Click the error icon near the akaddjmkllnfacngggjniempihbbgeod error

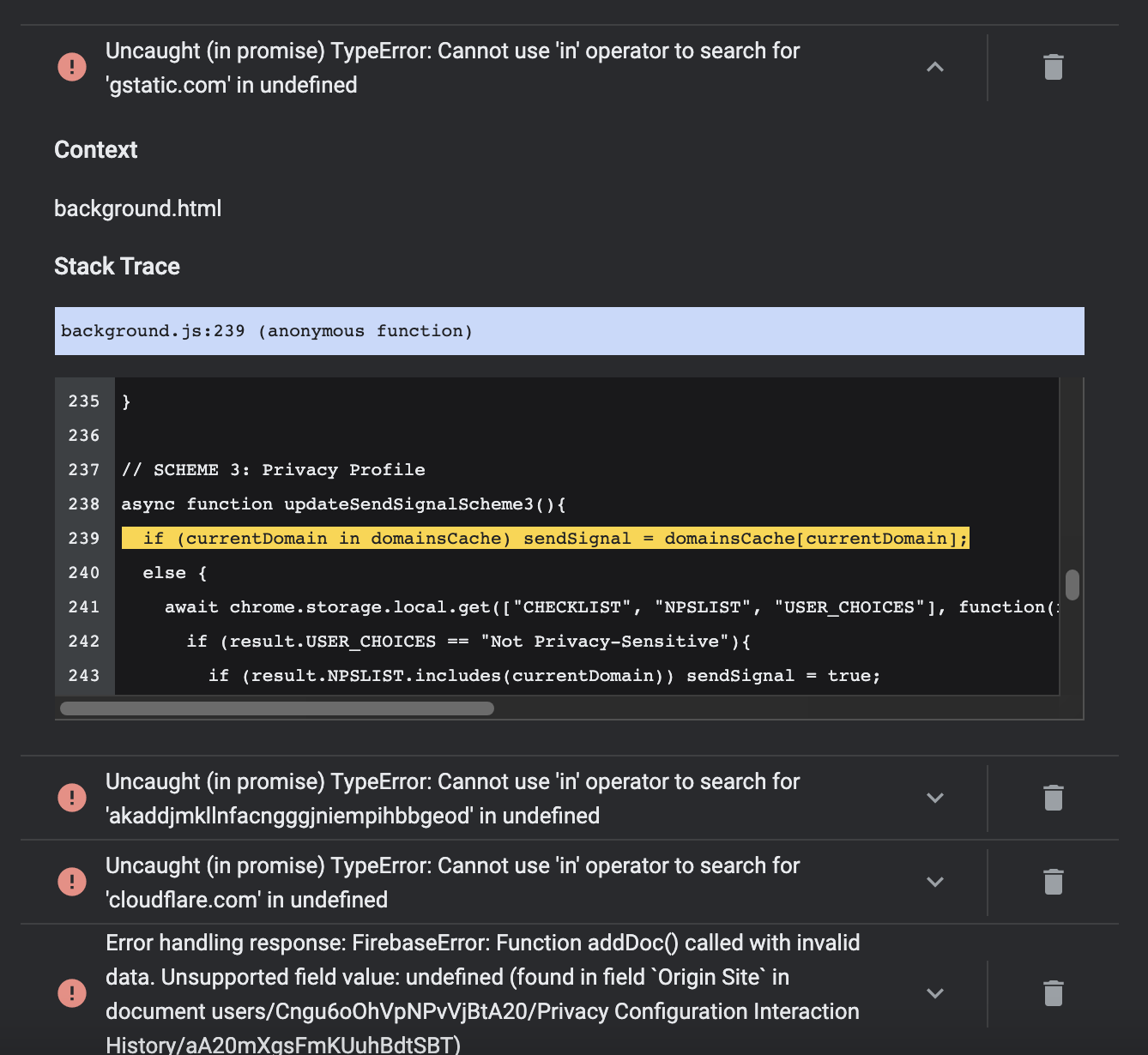(x=72, y=798)
